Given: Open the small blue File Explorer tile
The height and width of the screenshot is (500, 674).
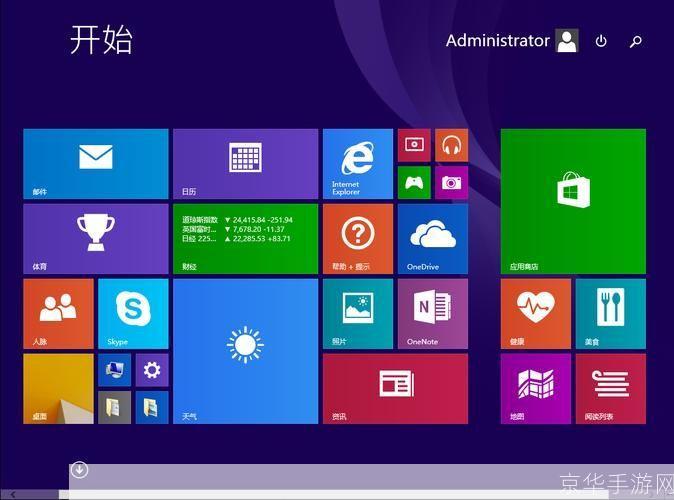Looking at the screenshot, I should click(x=152, y=408).
